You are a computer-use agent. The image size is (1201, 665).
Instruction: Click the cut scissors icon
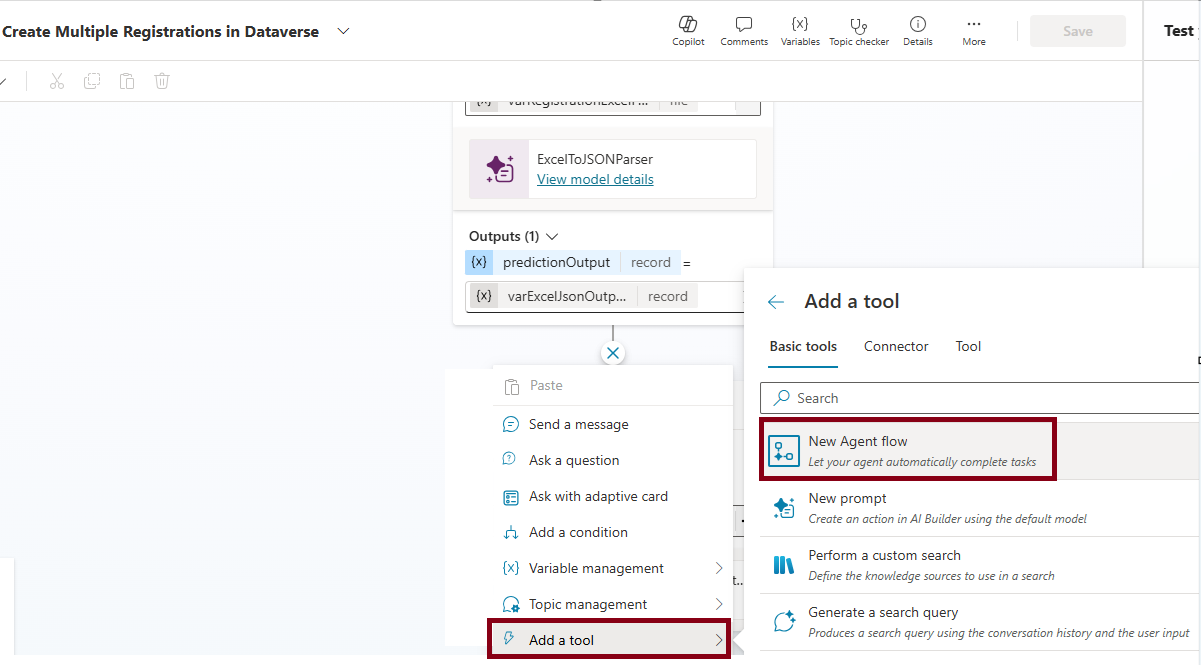(57, 82)
